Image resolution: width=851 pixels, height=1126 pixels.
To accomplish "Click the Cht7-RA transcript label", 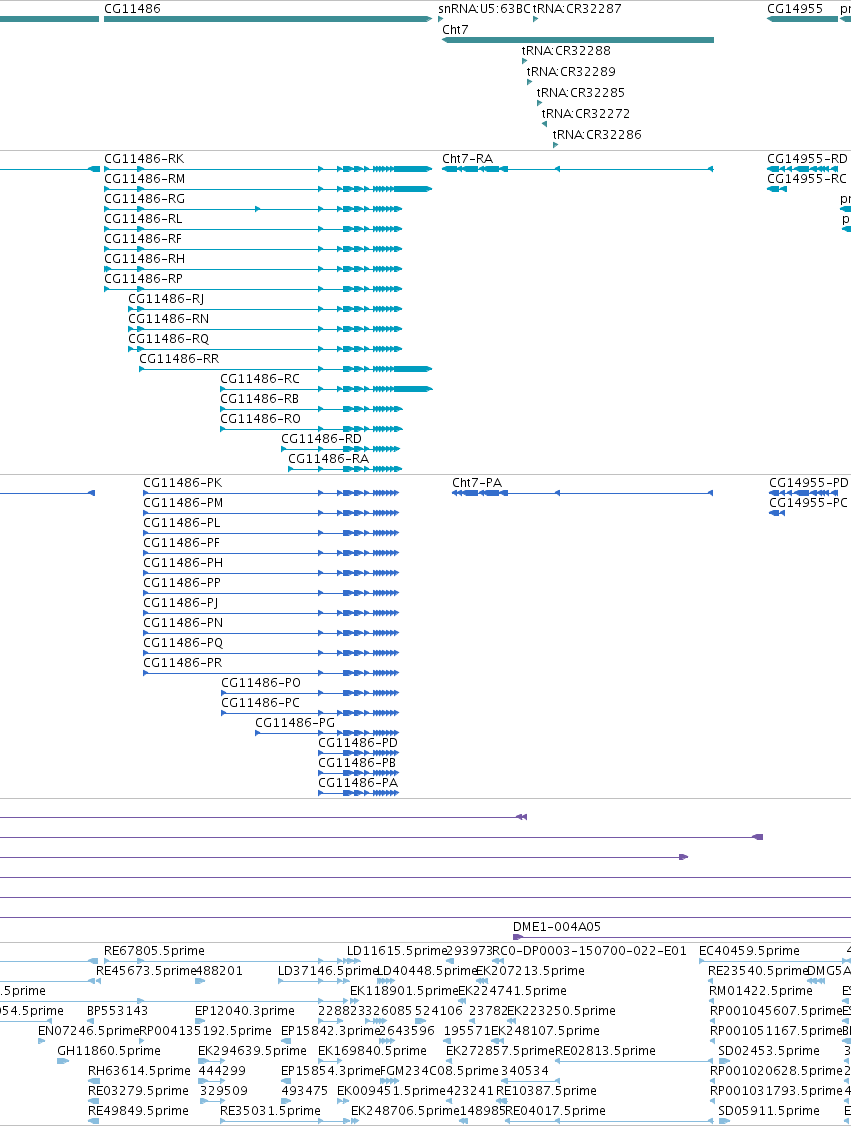I will click(x=468, y=159).
